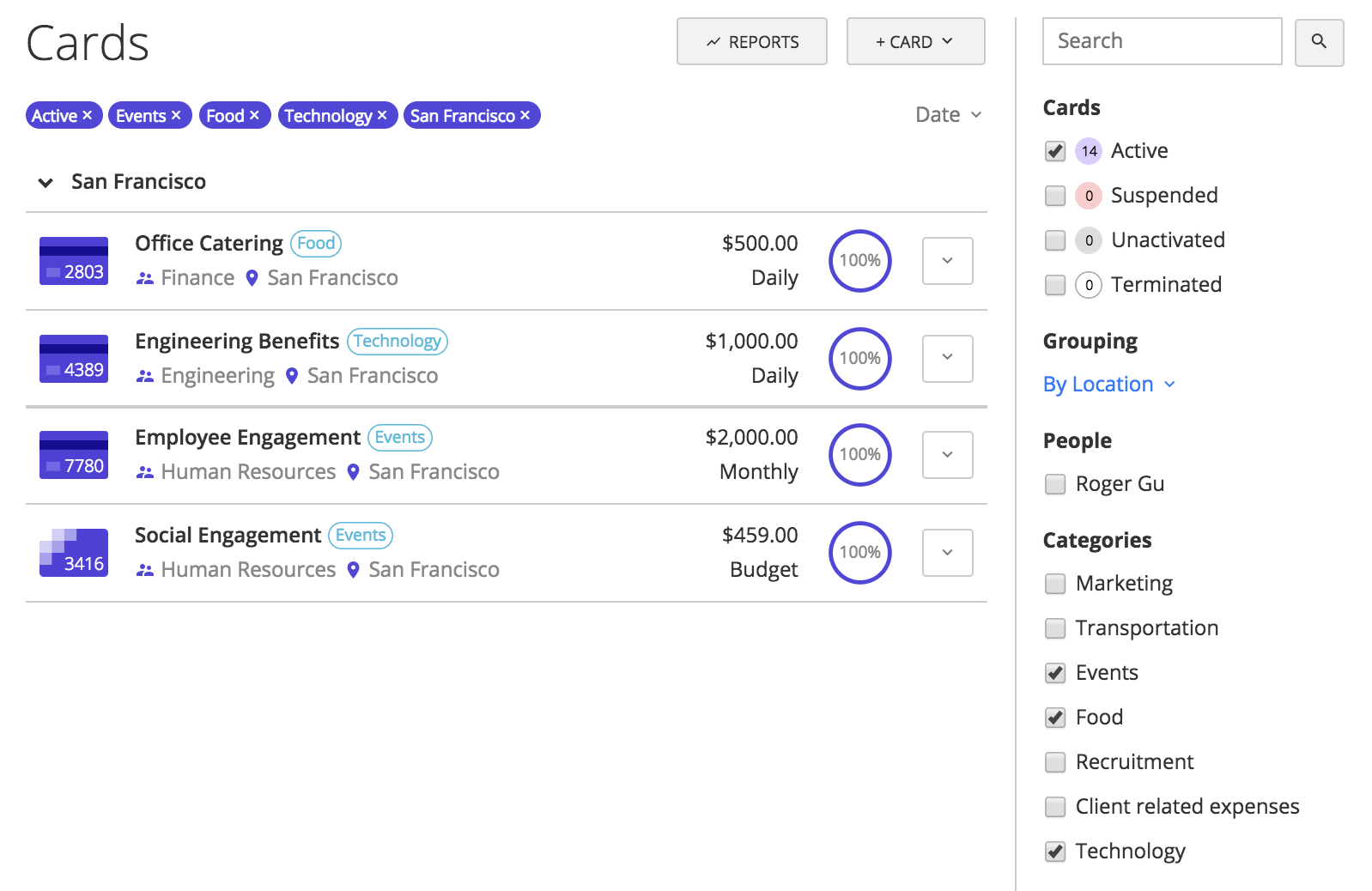Click the 100% progress ring for Employee Engagement
This screenshot has width=1372, height=891.
click(x=859, y=455)
